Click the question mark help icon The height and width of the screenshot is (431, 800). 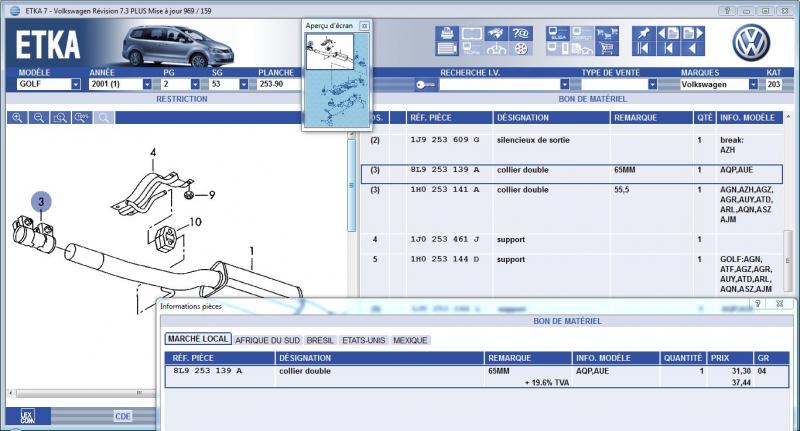pos(520,33)
